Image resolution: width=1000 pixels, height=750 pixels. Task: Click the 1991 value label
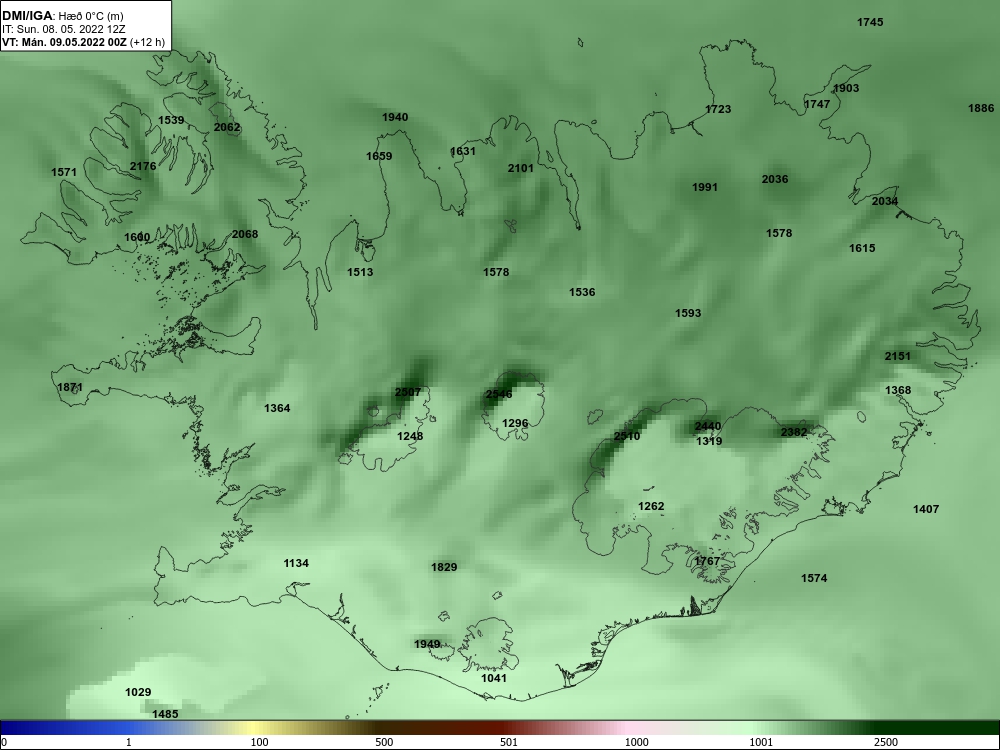705,188
